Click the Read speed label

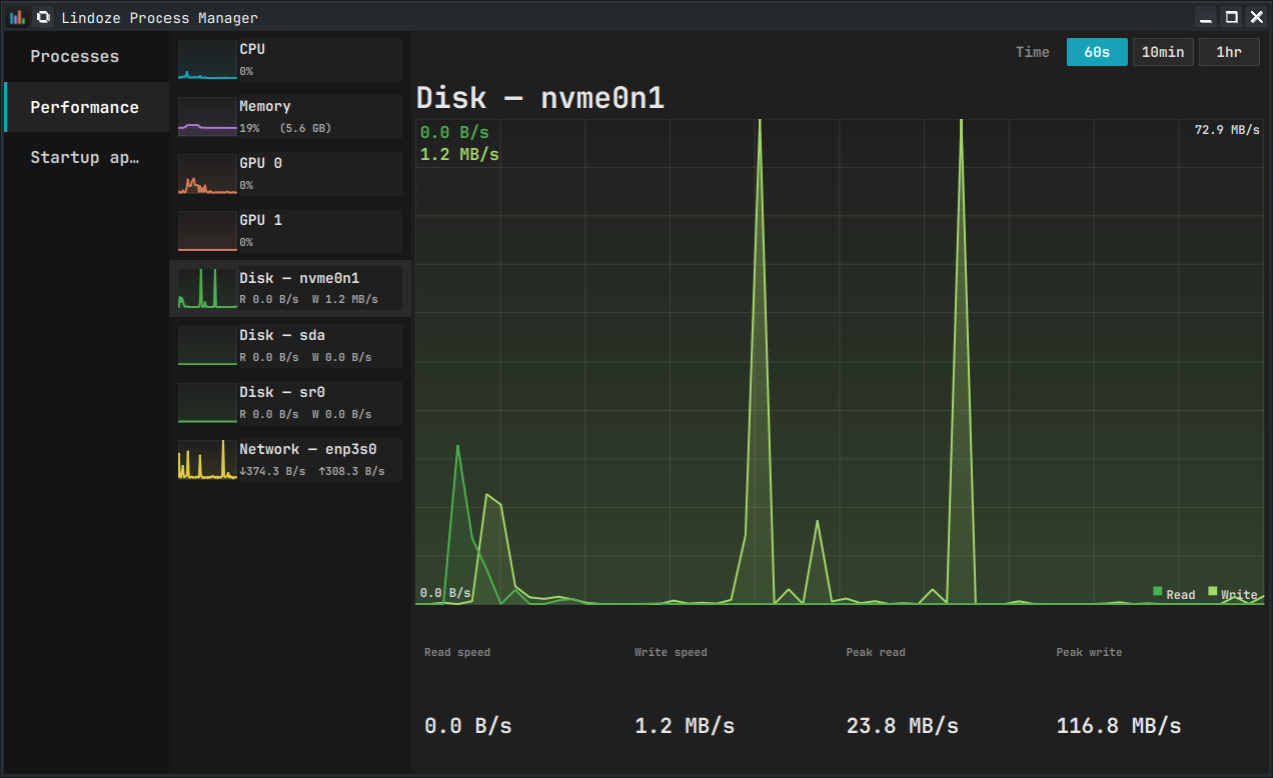click(457, 652)
